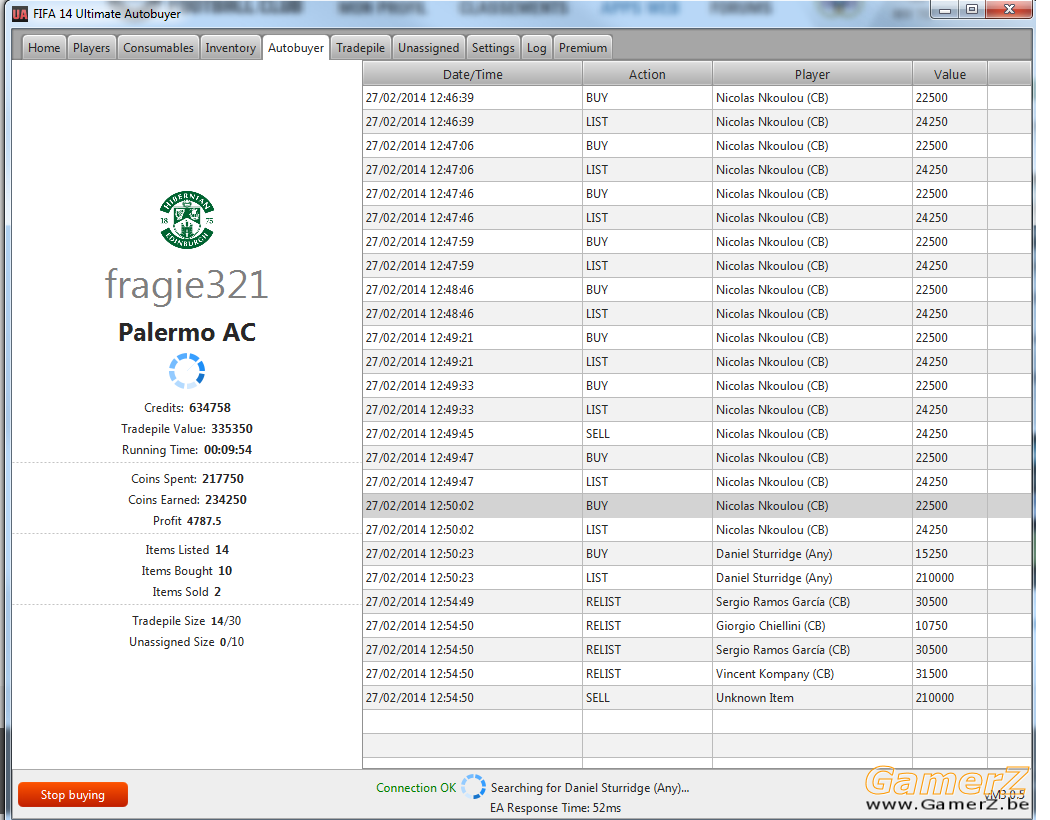
Task: Click the Coins Earned value 234250
Action: tap(226, 499)
